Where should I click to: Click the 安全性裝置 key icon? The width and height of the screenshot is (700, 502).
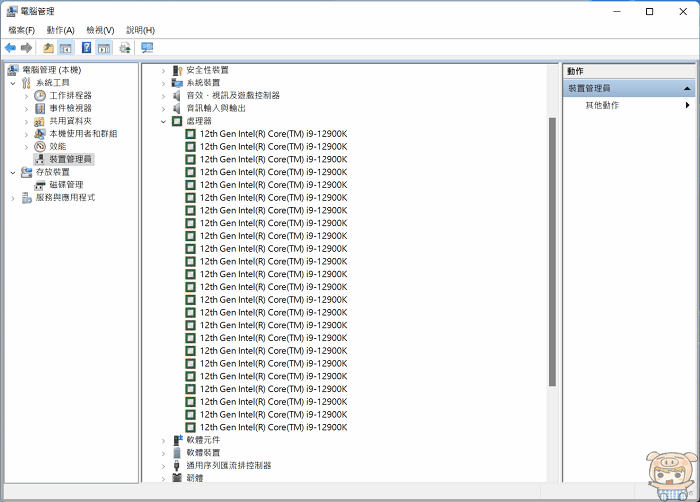click(177, 70)
